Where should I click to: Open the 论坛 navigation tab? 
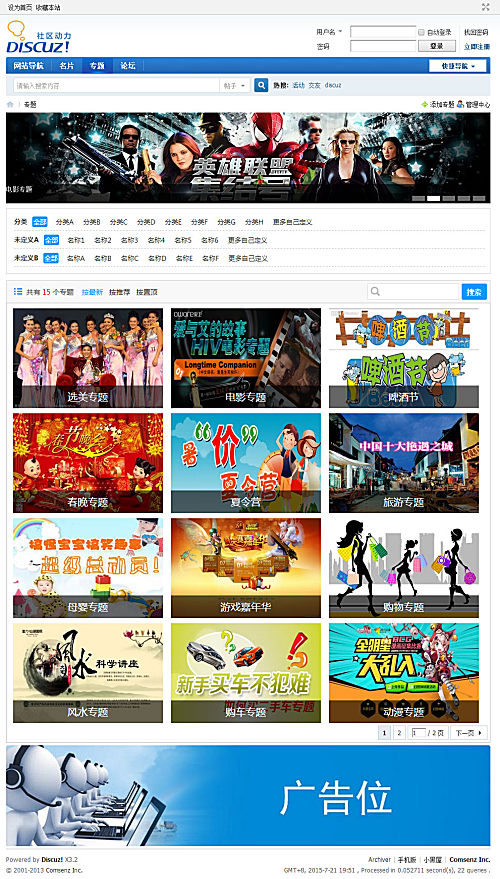click(128, 66)
